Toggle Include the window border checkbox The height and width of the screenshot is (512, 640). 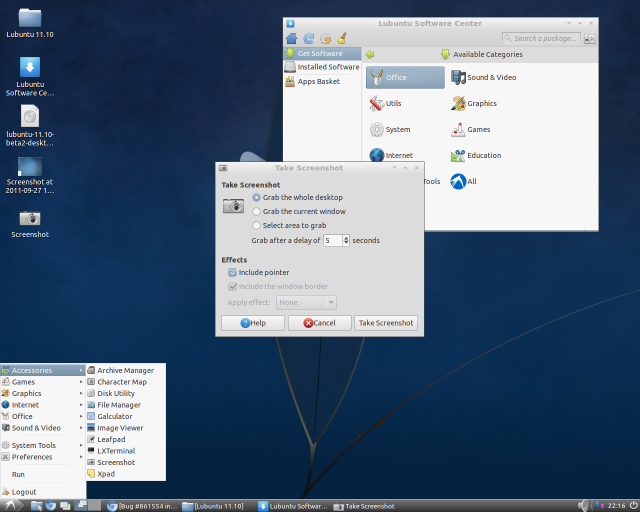(232, 286)
